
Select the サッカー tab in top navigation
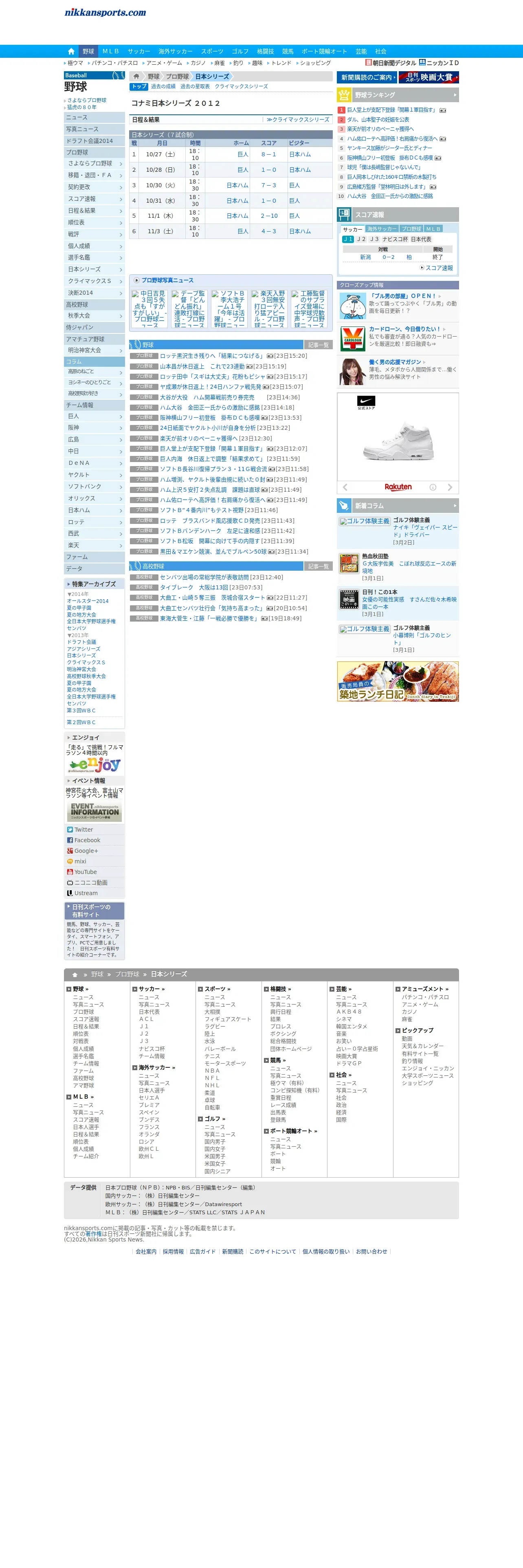tap(139, 51)
